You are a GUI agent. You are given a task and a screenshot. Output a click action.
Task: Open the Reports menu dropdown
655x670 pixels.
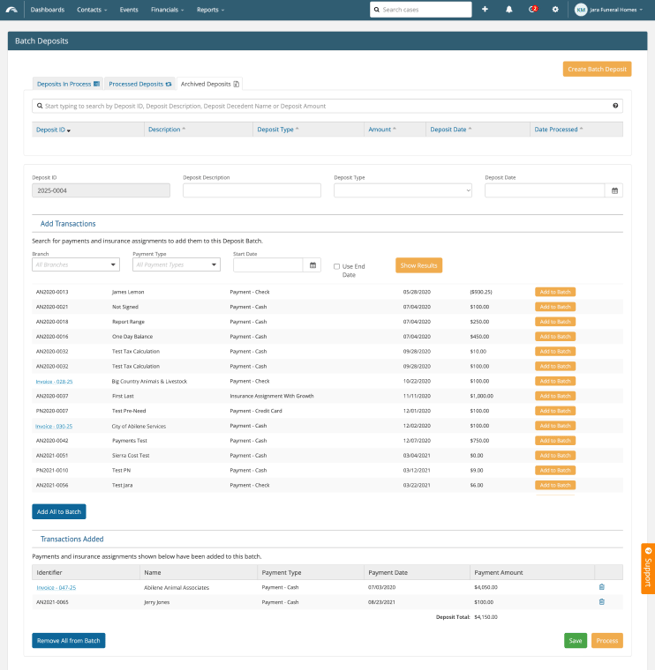pyautogui.click(x=210, y=9)
